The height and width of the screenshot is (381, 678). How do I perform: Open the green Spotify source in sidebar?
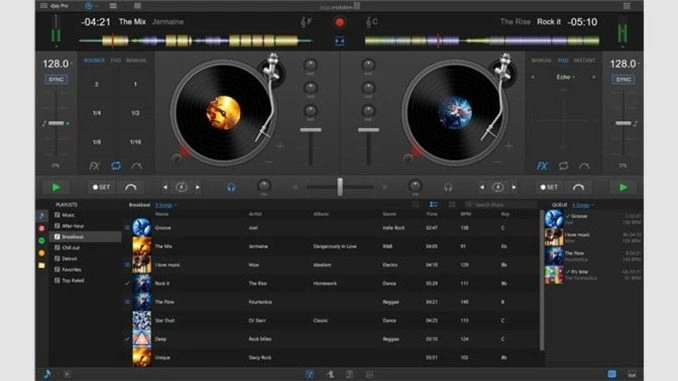(x=42, y=240)
